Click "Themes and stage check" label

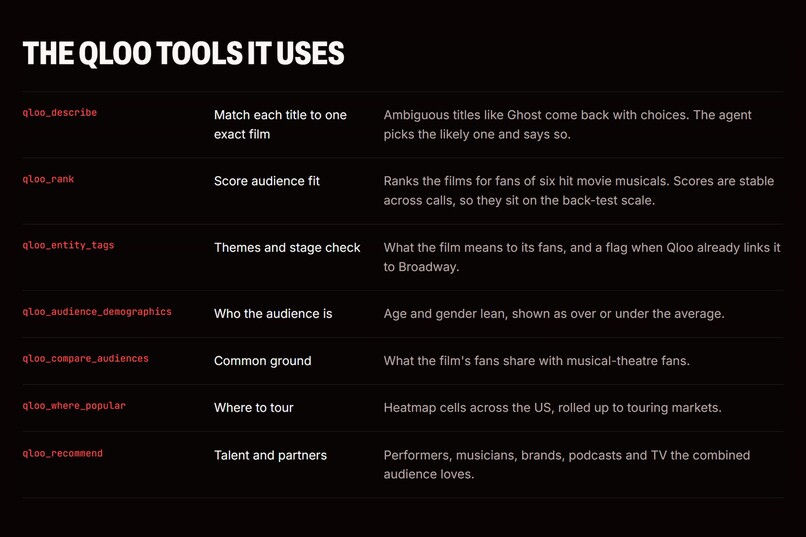pos(287,247)
